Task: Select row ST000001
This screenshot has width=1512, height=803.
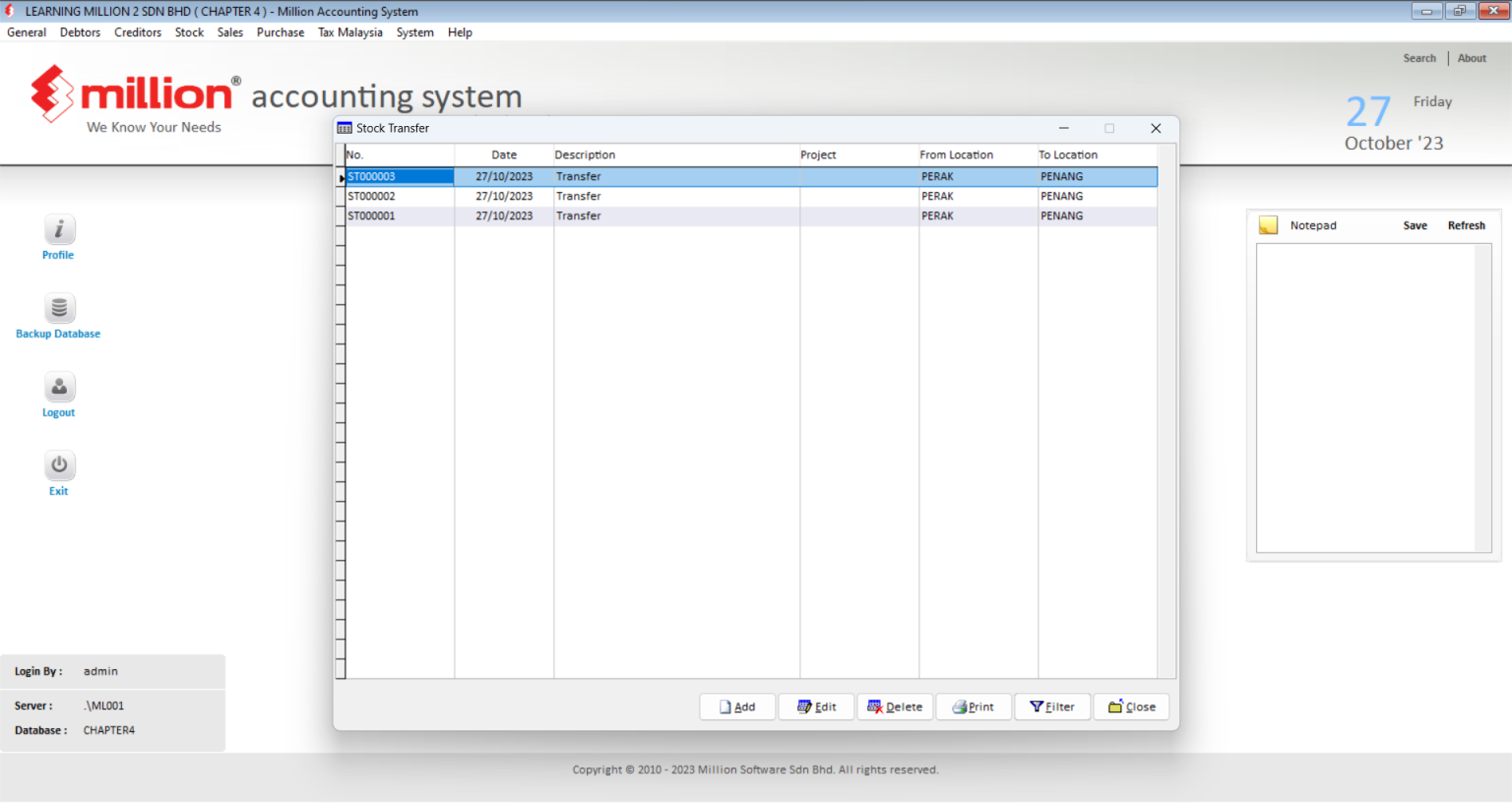Action: (751, 216)
